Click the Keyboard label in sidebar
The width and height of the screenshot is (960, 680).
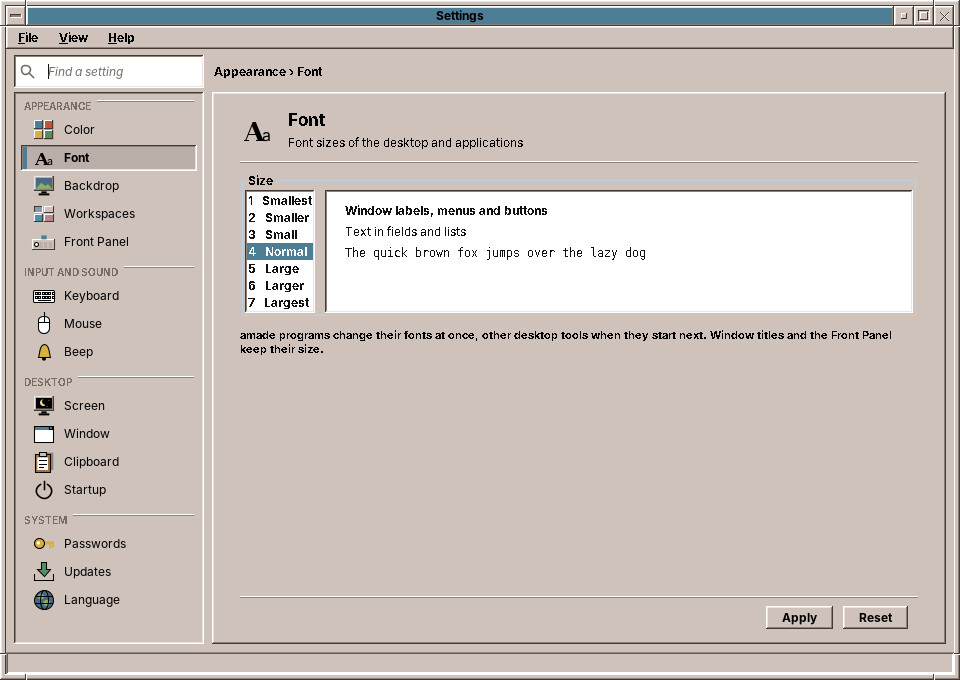[x=91, y=296]
